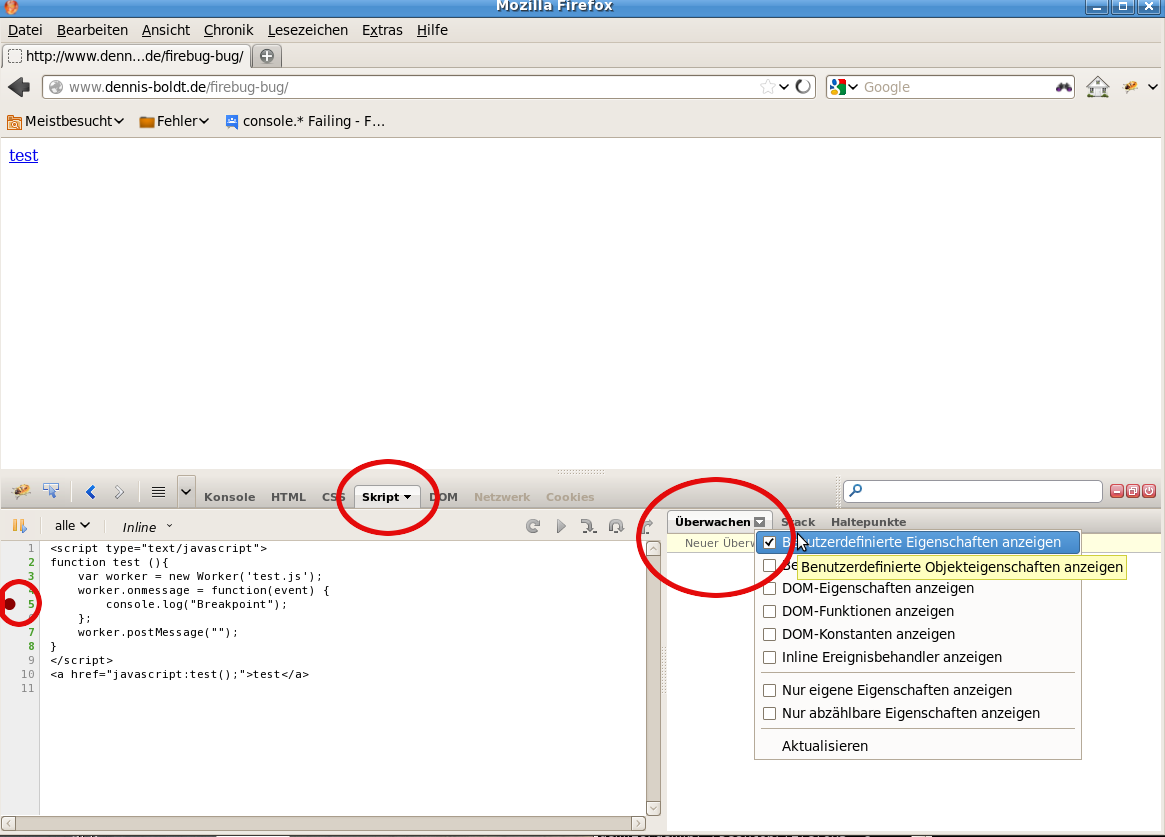Open Firebug toolbar button dropdown arrow

click(1152, 87)
